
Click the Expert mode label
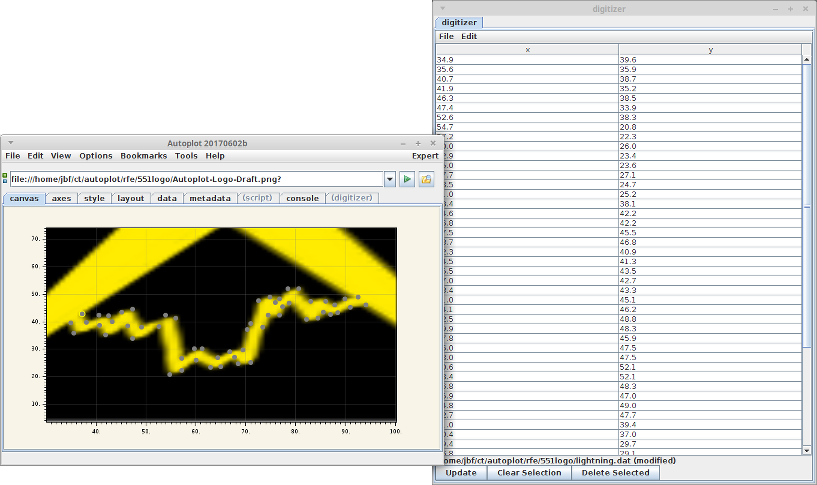(425, 156)
